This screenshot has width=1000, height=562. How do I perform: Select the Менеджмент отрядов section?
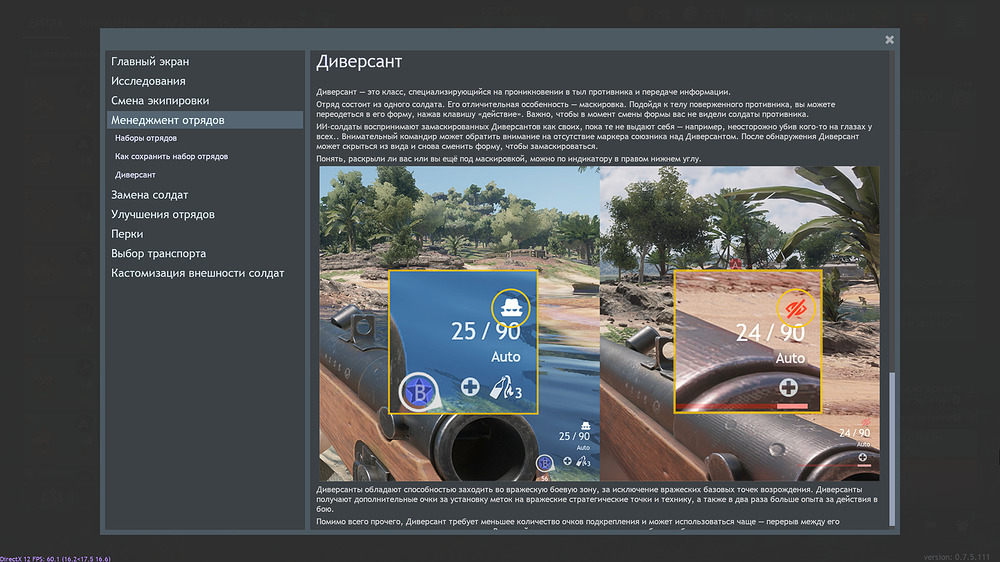click(x=204, y=120)
